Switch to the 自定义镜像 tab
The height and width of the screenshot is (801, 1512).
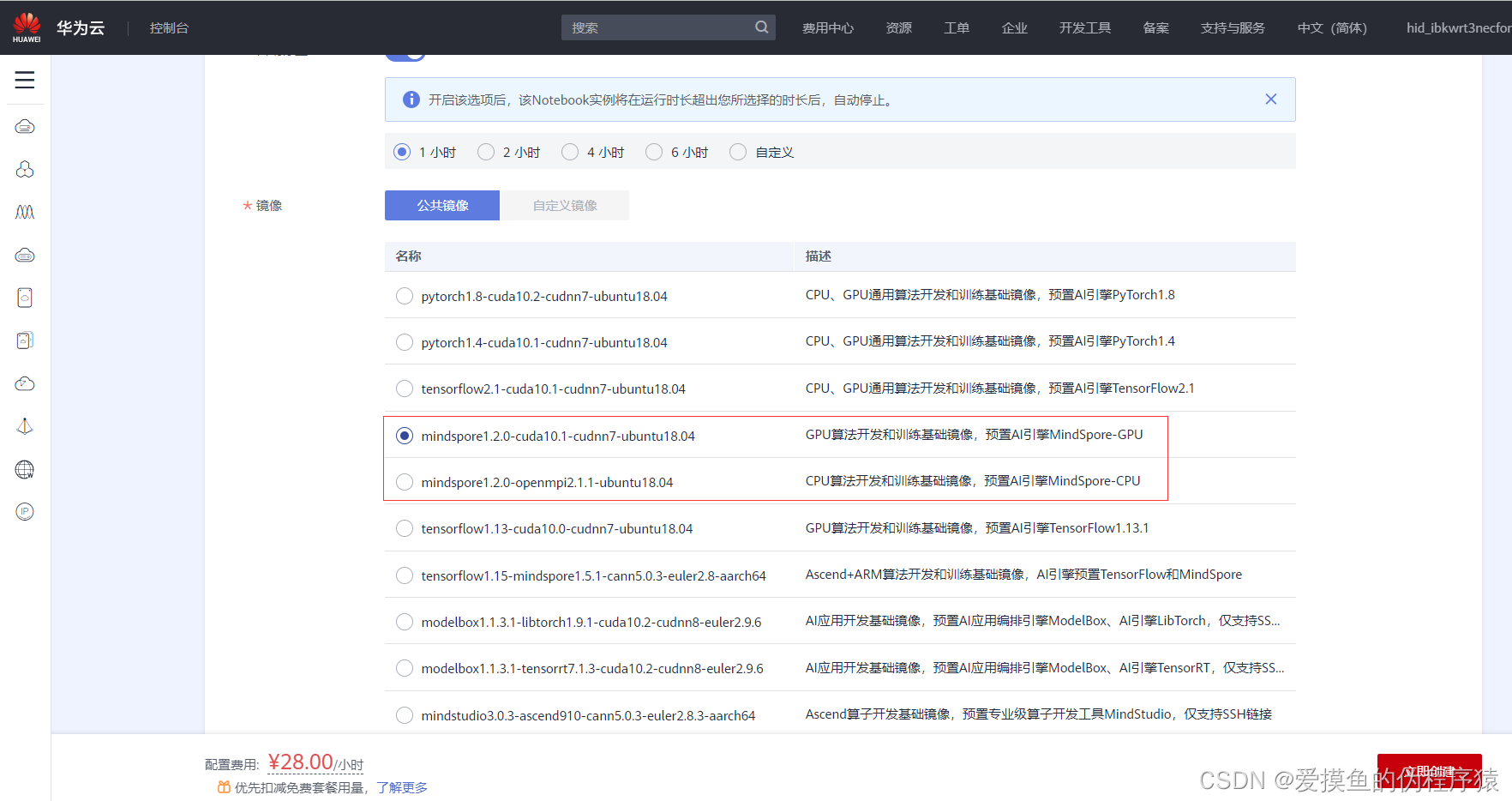tap(565, 205)
